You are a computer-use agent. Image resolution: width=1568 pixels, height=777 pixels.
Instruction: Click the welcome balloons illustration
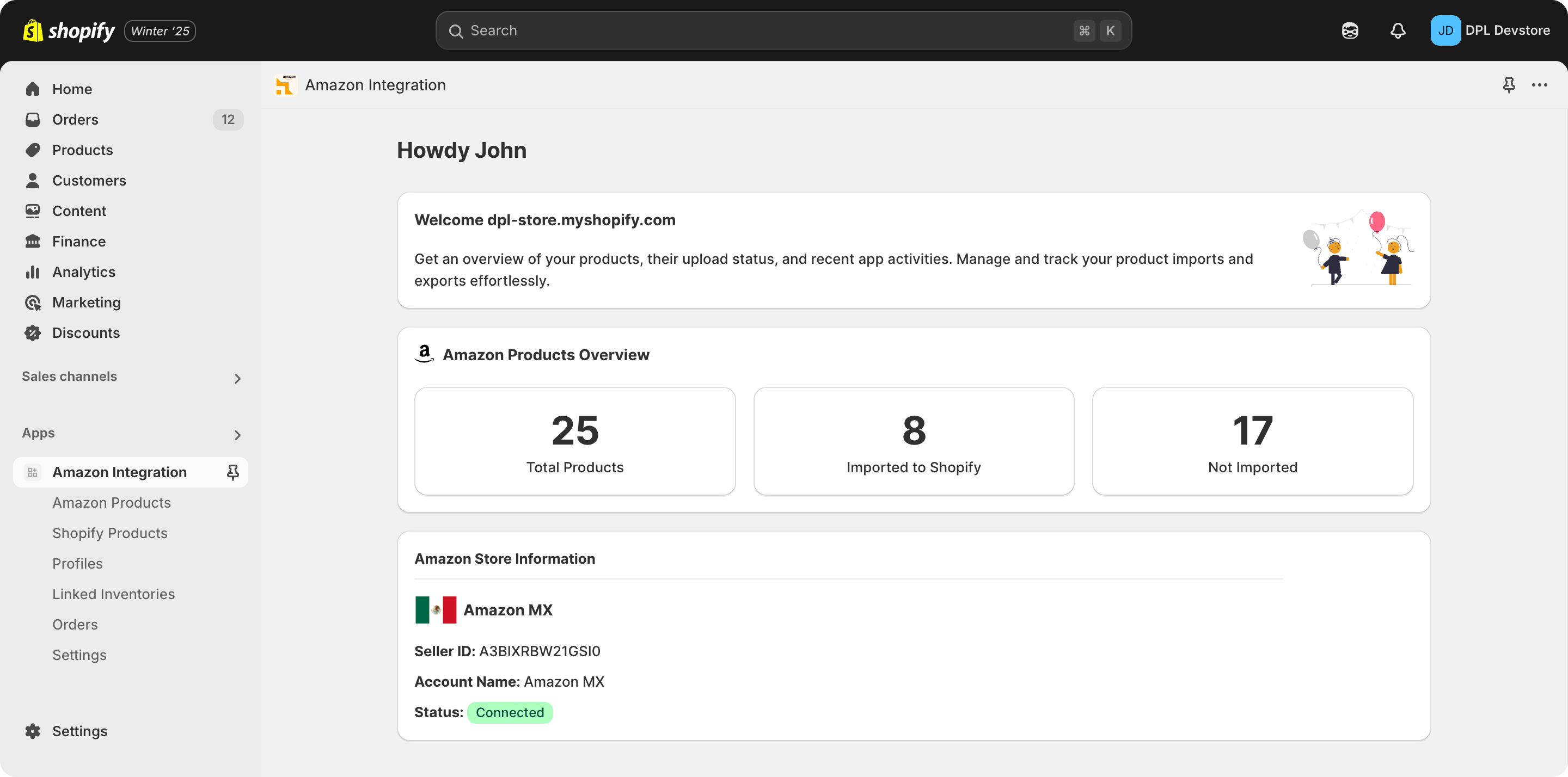(x=1357, y=248)
